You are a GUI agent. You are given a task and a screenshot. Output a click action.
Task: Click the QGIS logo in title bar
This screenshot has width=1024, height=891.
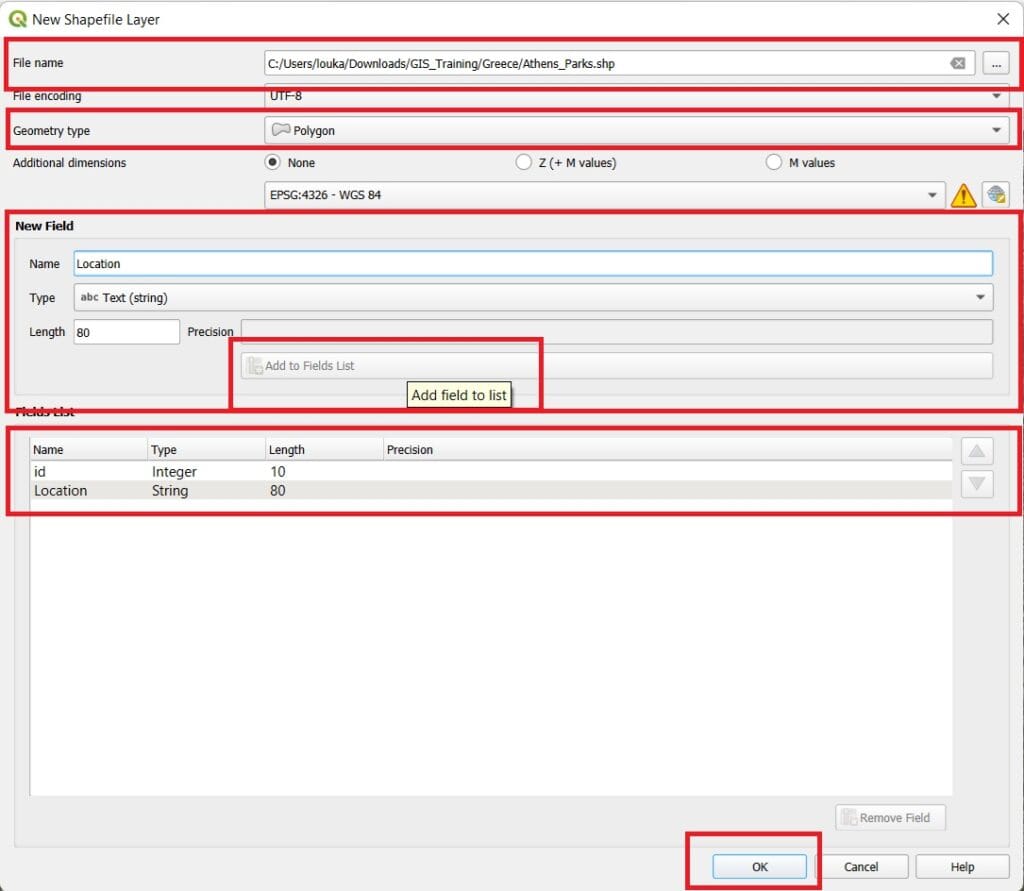click(x=18, y=19)
